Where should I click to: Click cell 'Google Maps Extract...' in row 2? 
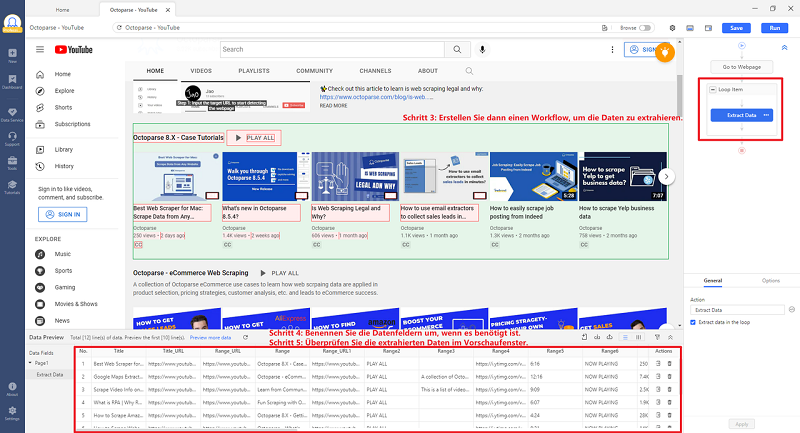(118, 377)
